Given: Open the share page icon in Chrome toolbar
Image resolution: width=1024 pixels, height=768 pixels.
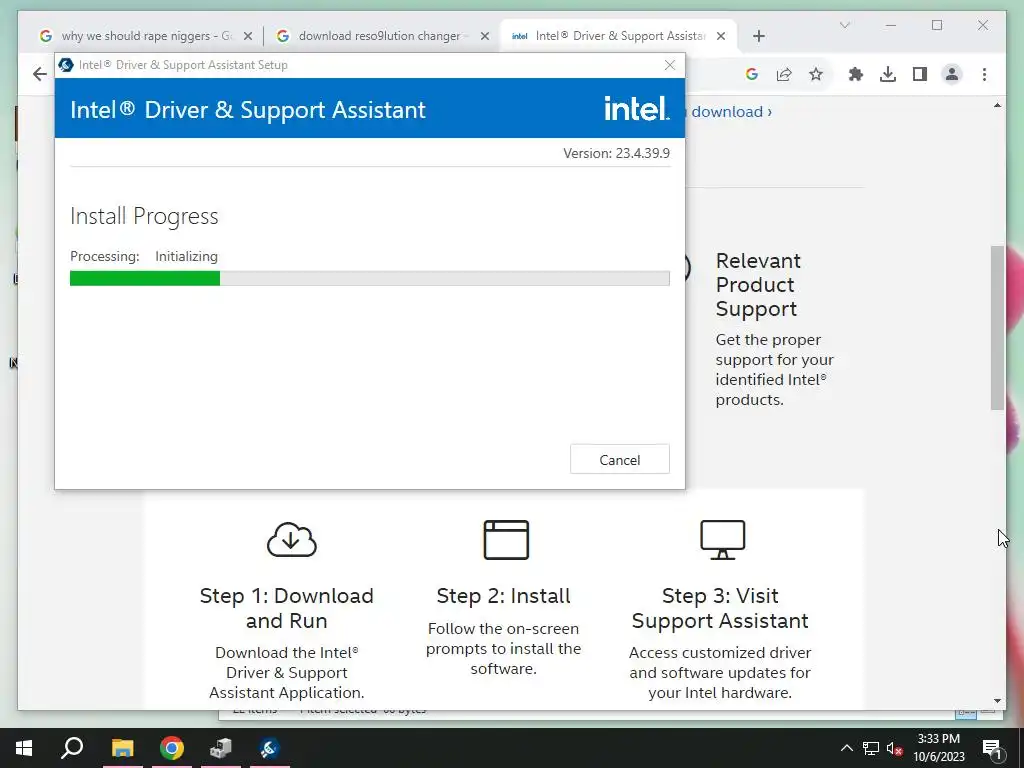Looking at the screenshot, I should point(784,74).
